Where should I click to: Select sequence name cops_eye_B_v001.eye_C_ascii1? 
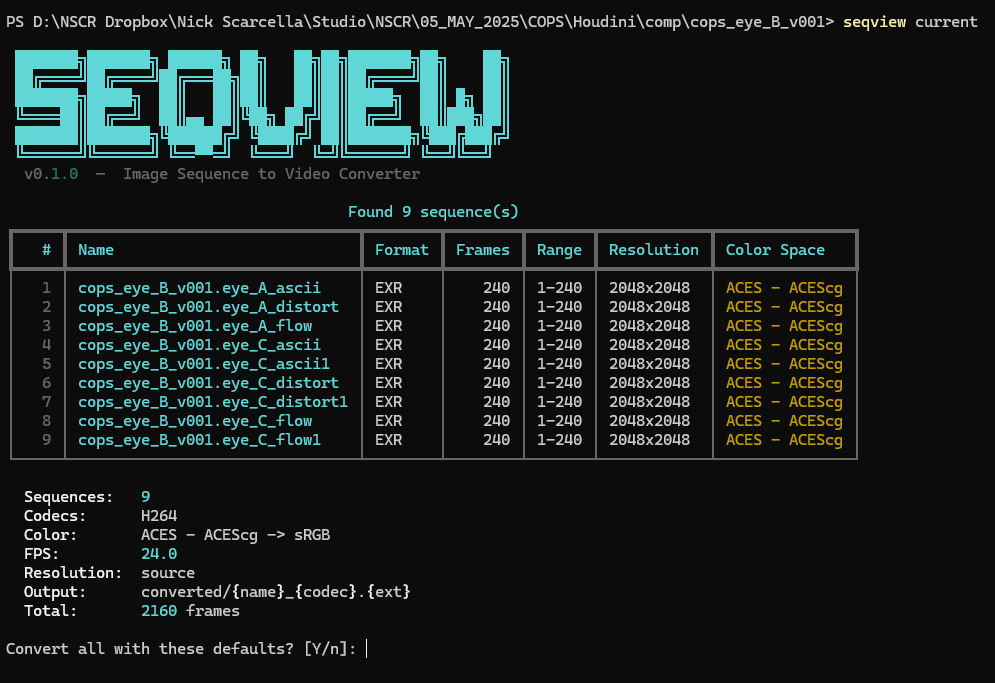[x=204, y=364]
